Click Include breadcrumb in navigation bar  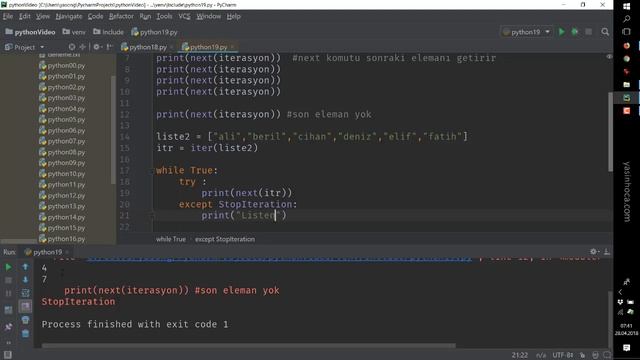108,32
